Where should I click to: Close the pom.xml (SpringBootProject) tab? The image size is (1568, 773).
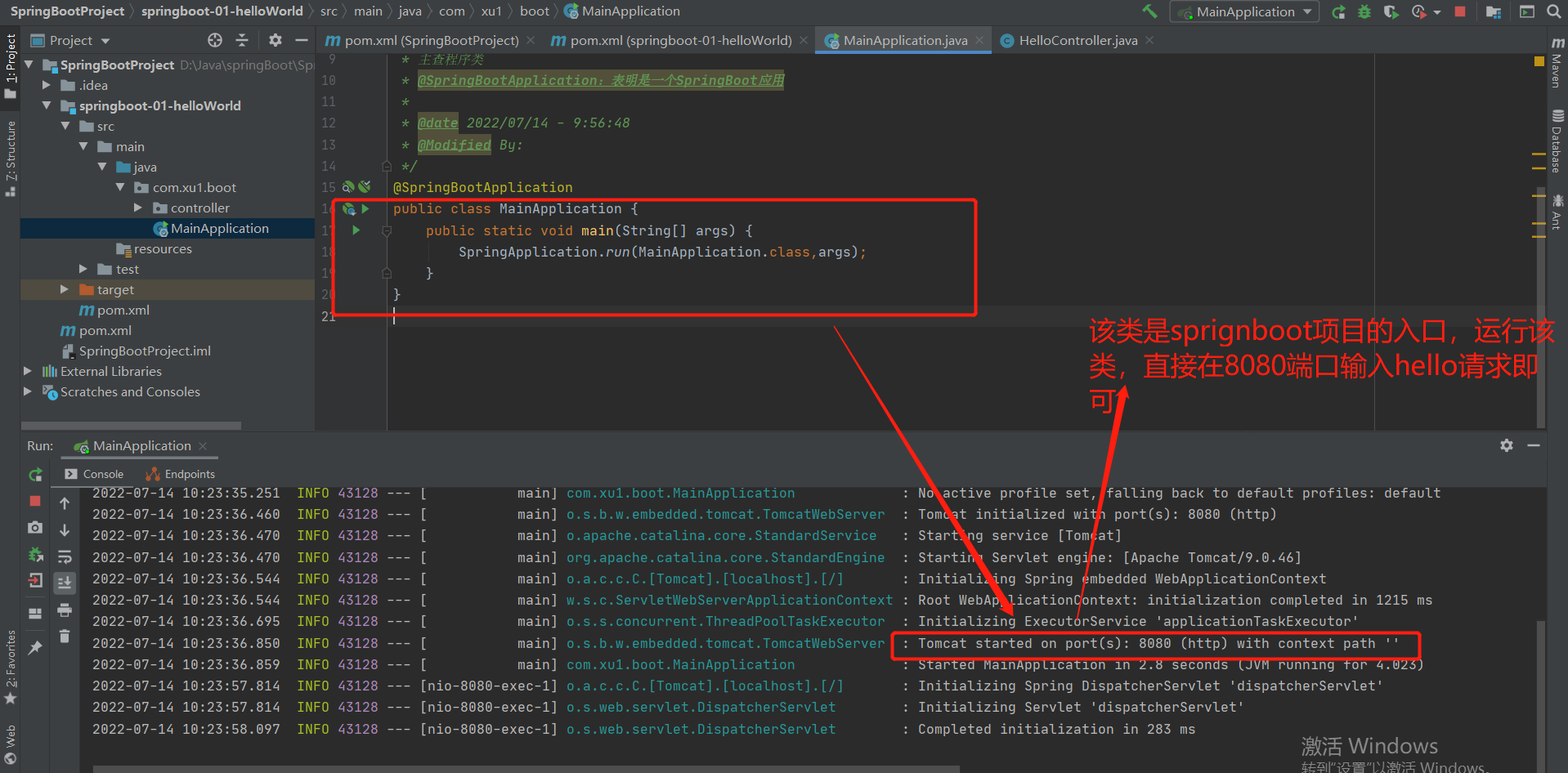click(x=531, y=40)
